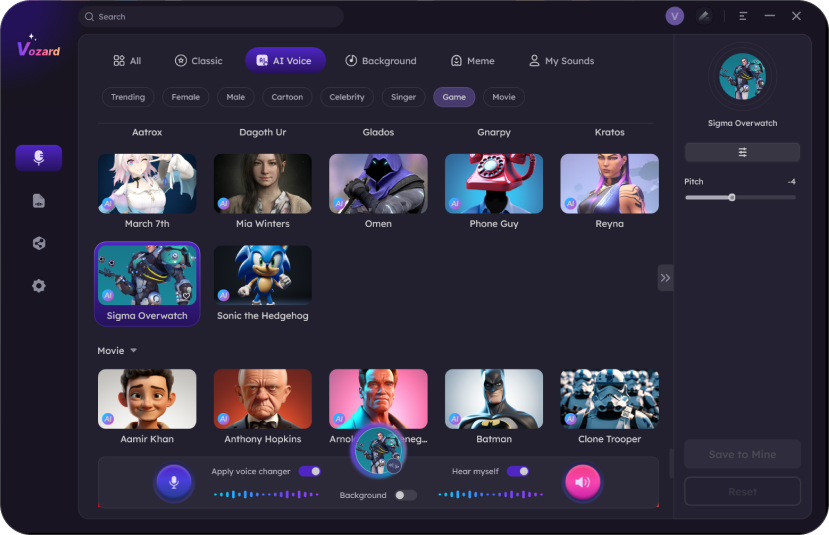
Task: Select the Celebrity filter chip
Action: pos(347,97)
